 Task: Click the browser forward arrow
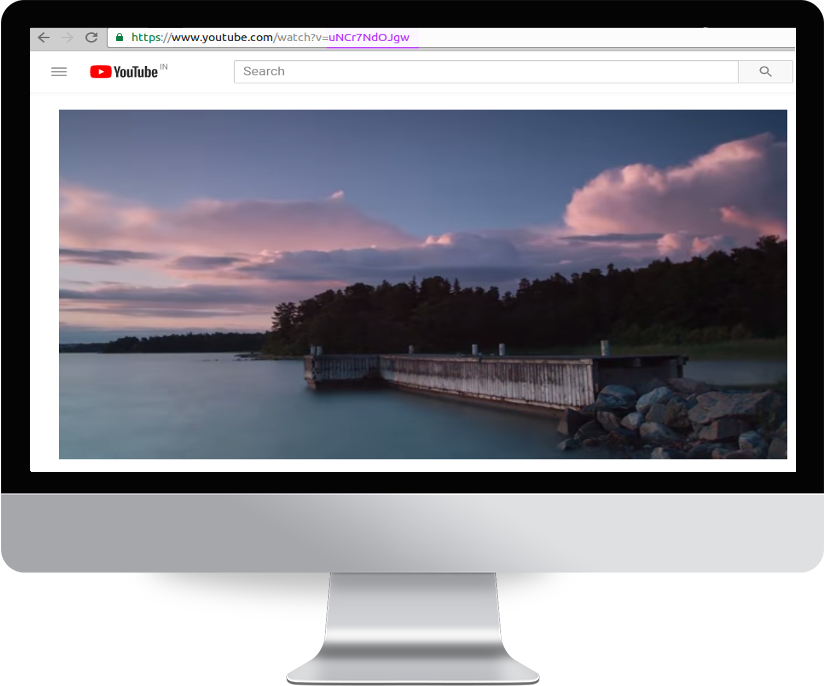point(67,37)
